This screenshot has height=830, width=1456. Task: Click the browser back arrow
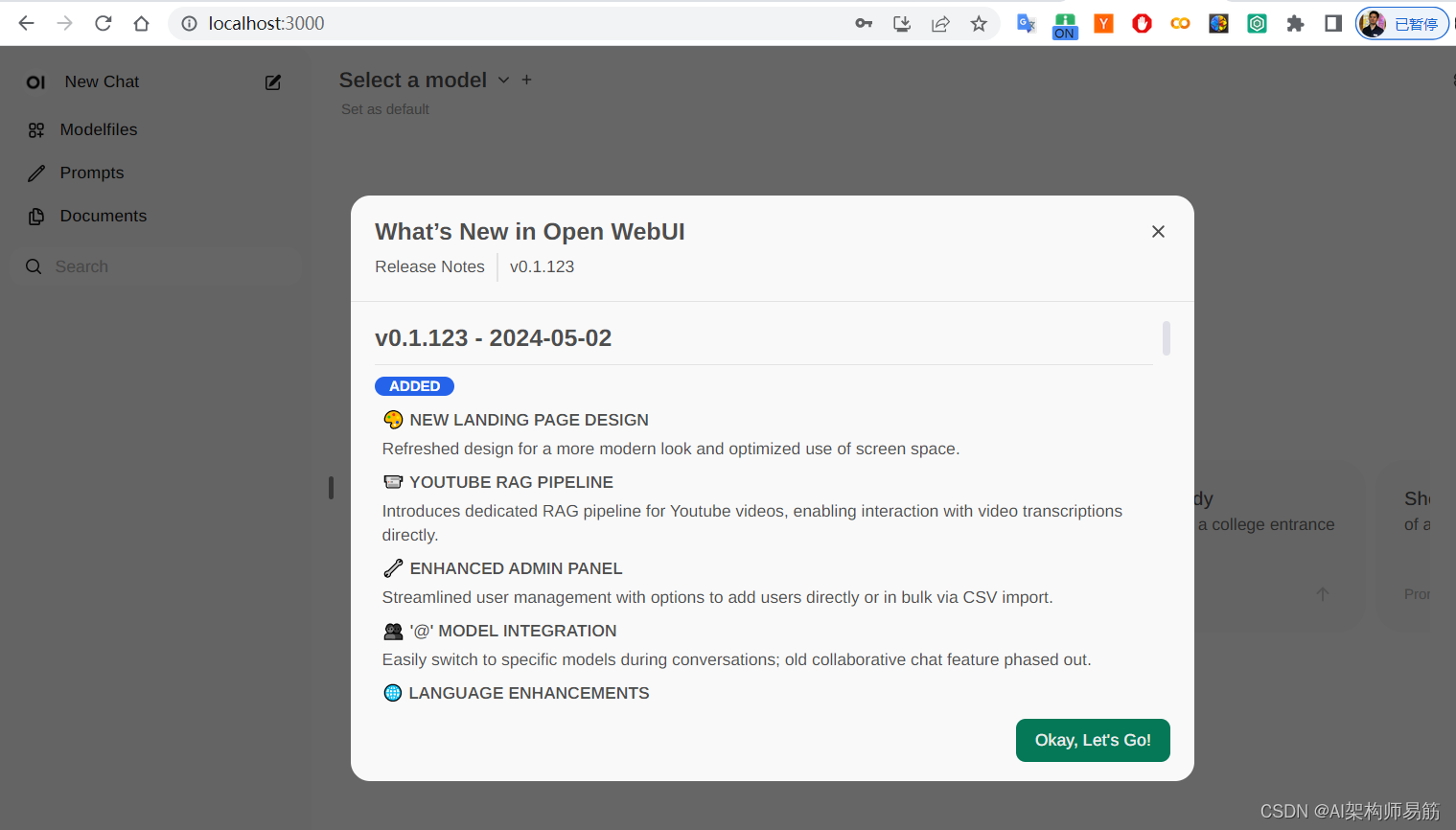(x=27, y=23)
